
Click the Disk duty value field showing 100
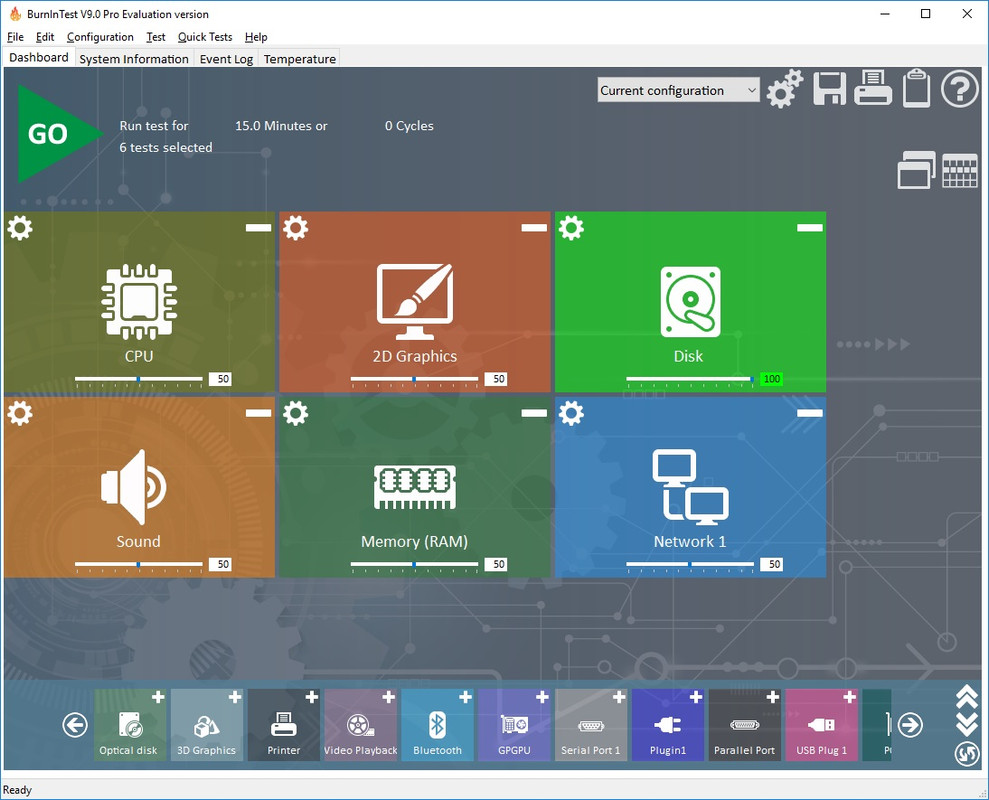(x=771, y=379)
